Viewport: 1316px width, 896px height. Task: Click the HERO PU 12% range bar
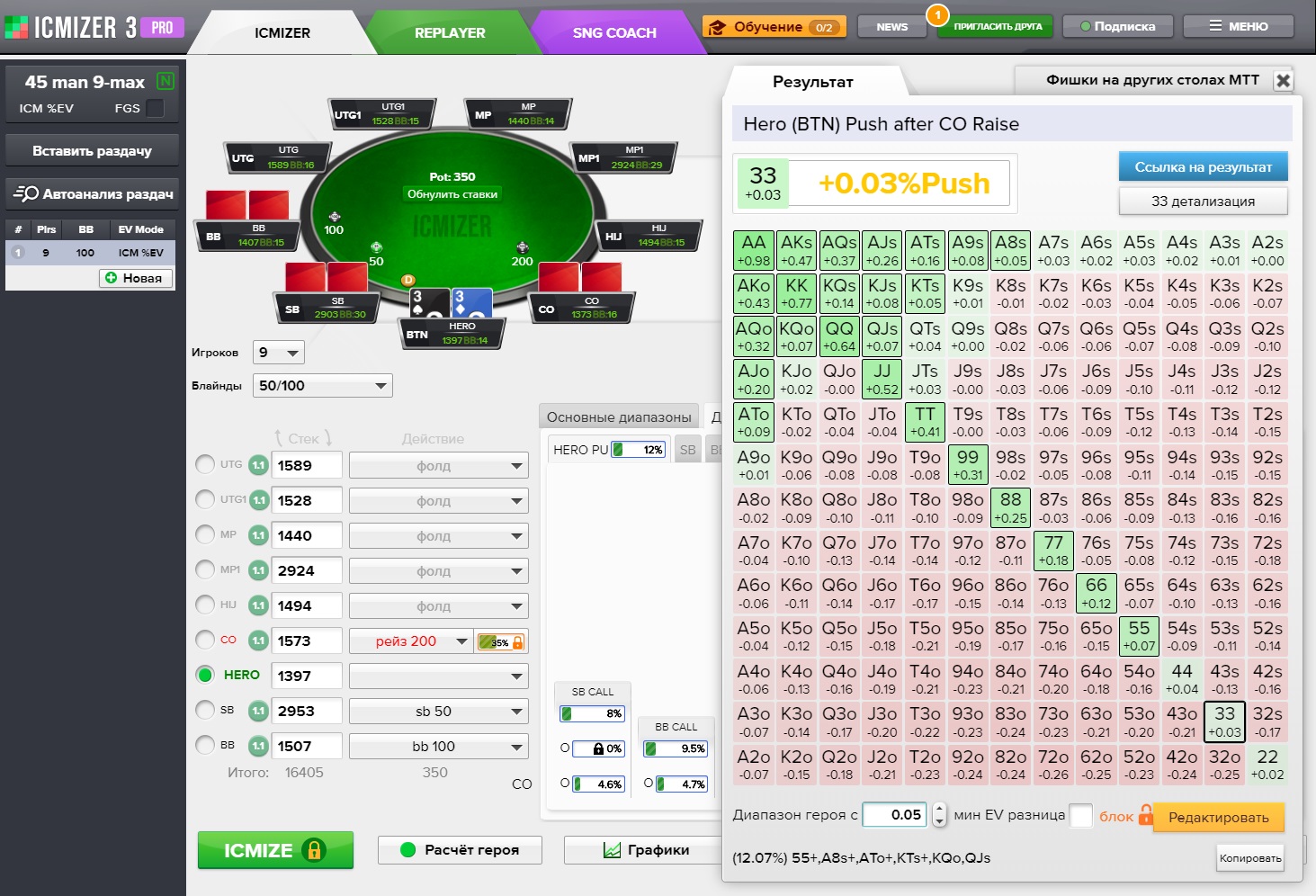pyautogui.click(x=638, y=449)
